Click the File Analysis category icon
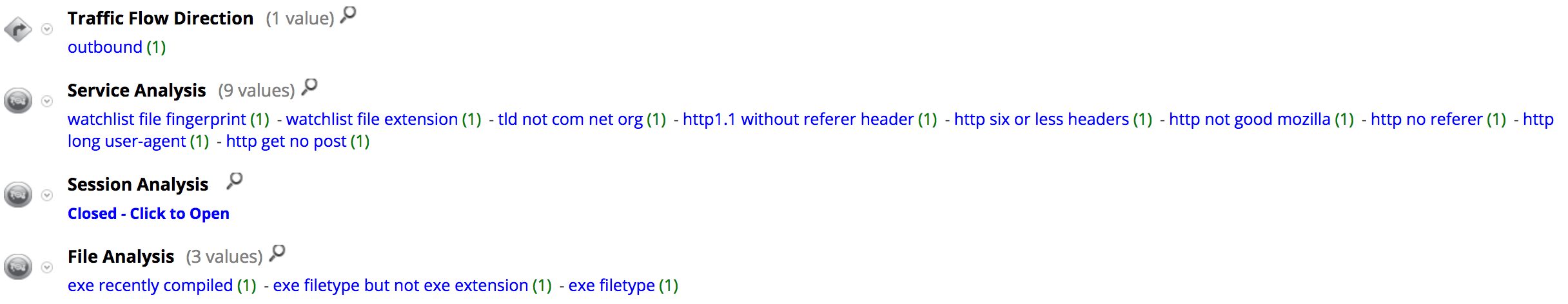 point(18,267)
